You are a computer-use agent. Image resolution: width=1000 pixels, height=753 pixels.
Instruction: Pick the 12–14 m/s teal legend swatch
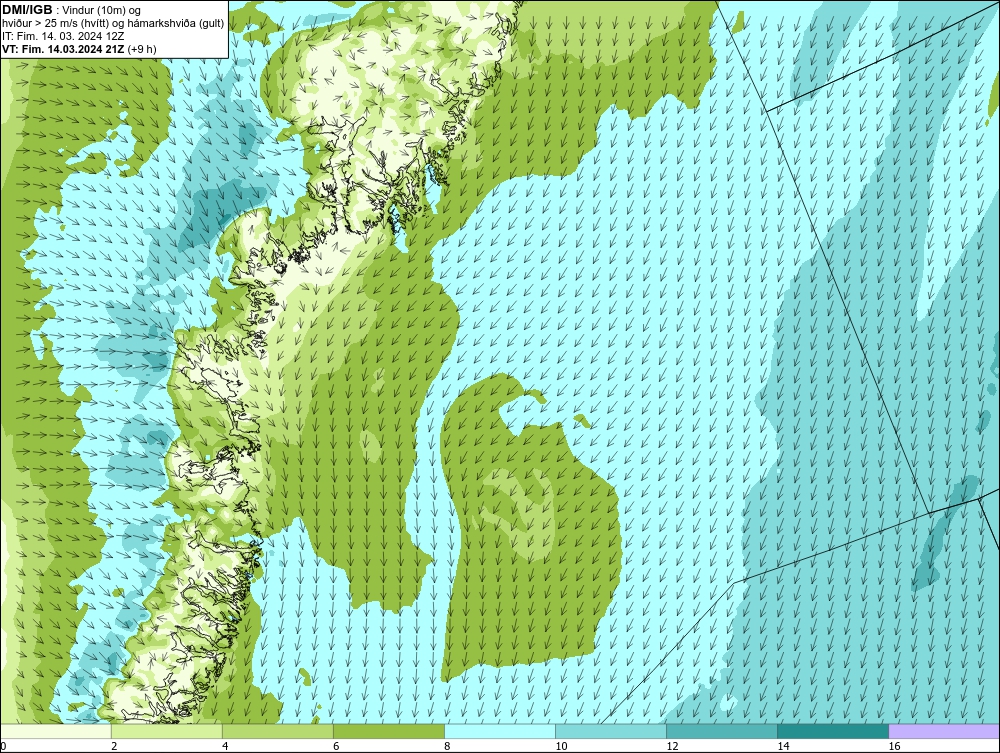tap(721, 731)
